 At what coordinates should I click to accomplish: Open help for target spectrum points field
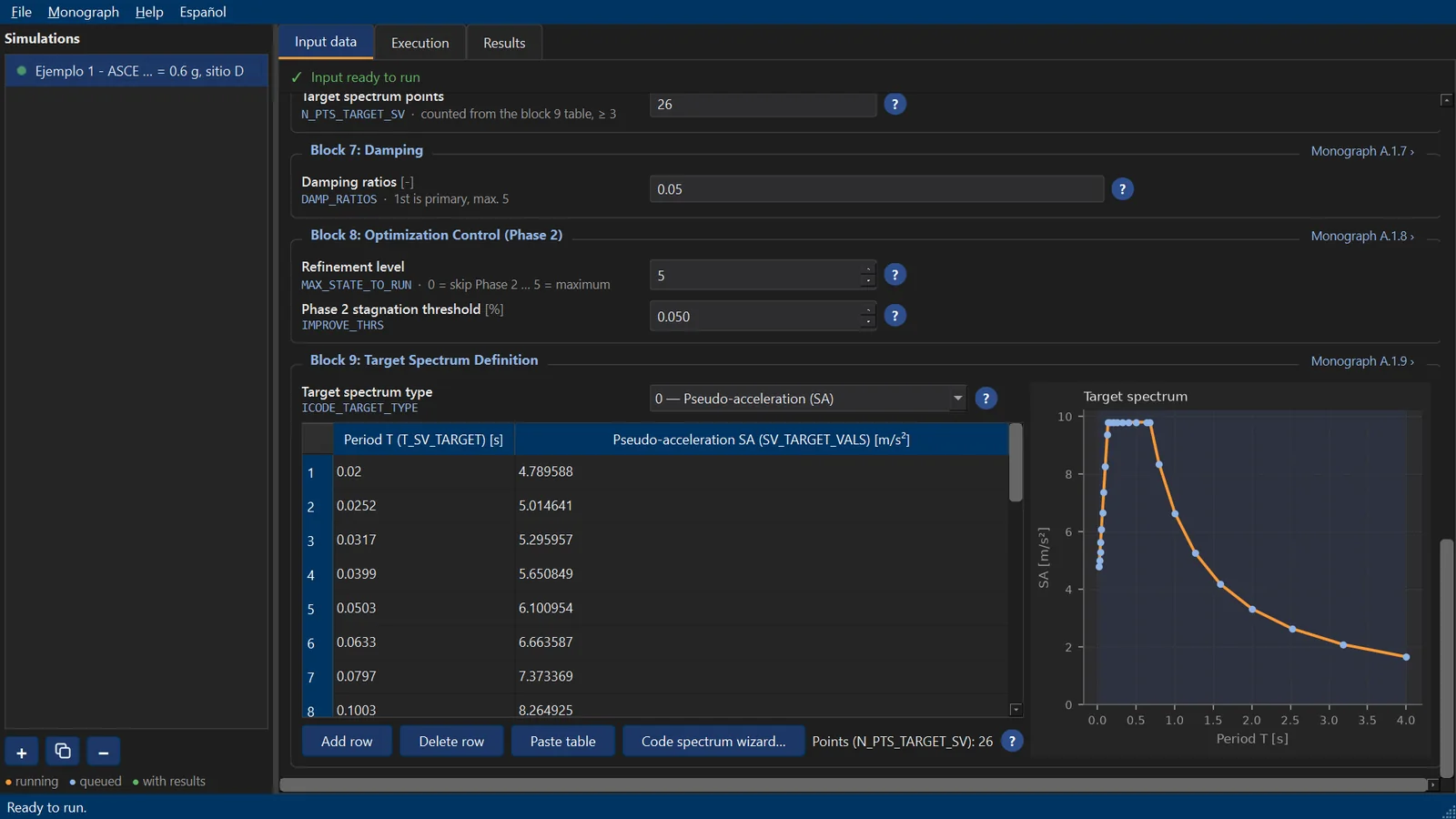pyautogui.click(x=895, y=104)
